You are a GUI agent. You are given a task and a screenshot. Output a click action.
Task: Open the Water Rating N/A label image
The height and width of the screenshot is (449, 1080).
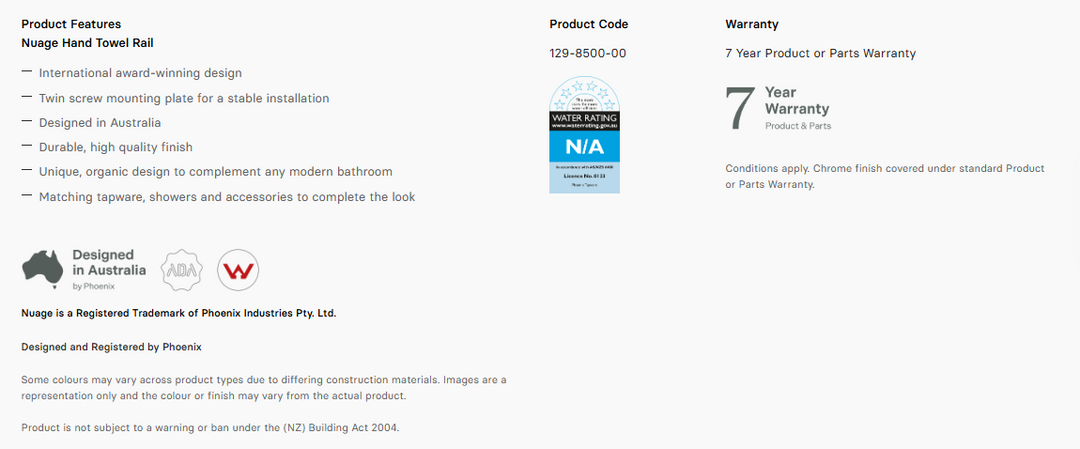[x=584, y=135]
